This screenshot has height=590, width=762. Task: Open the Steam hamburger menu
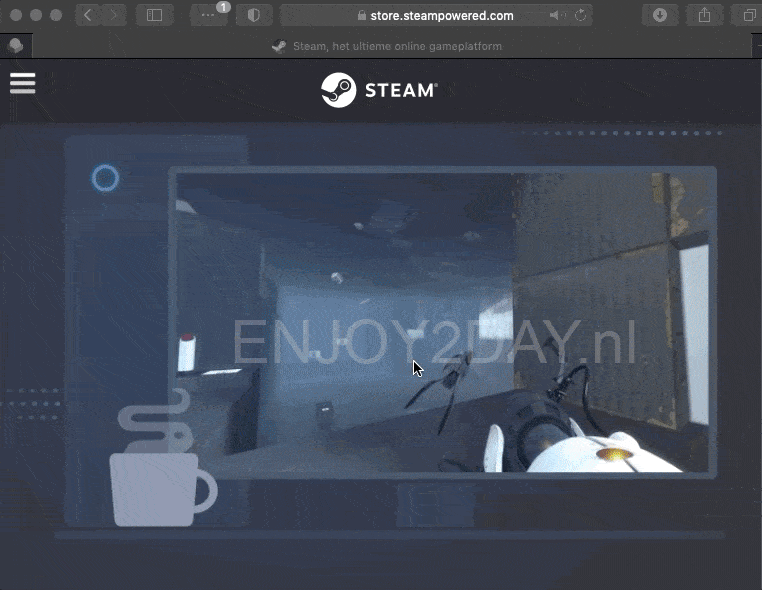[22, 83]
